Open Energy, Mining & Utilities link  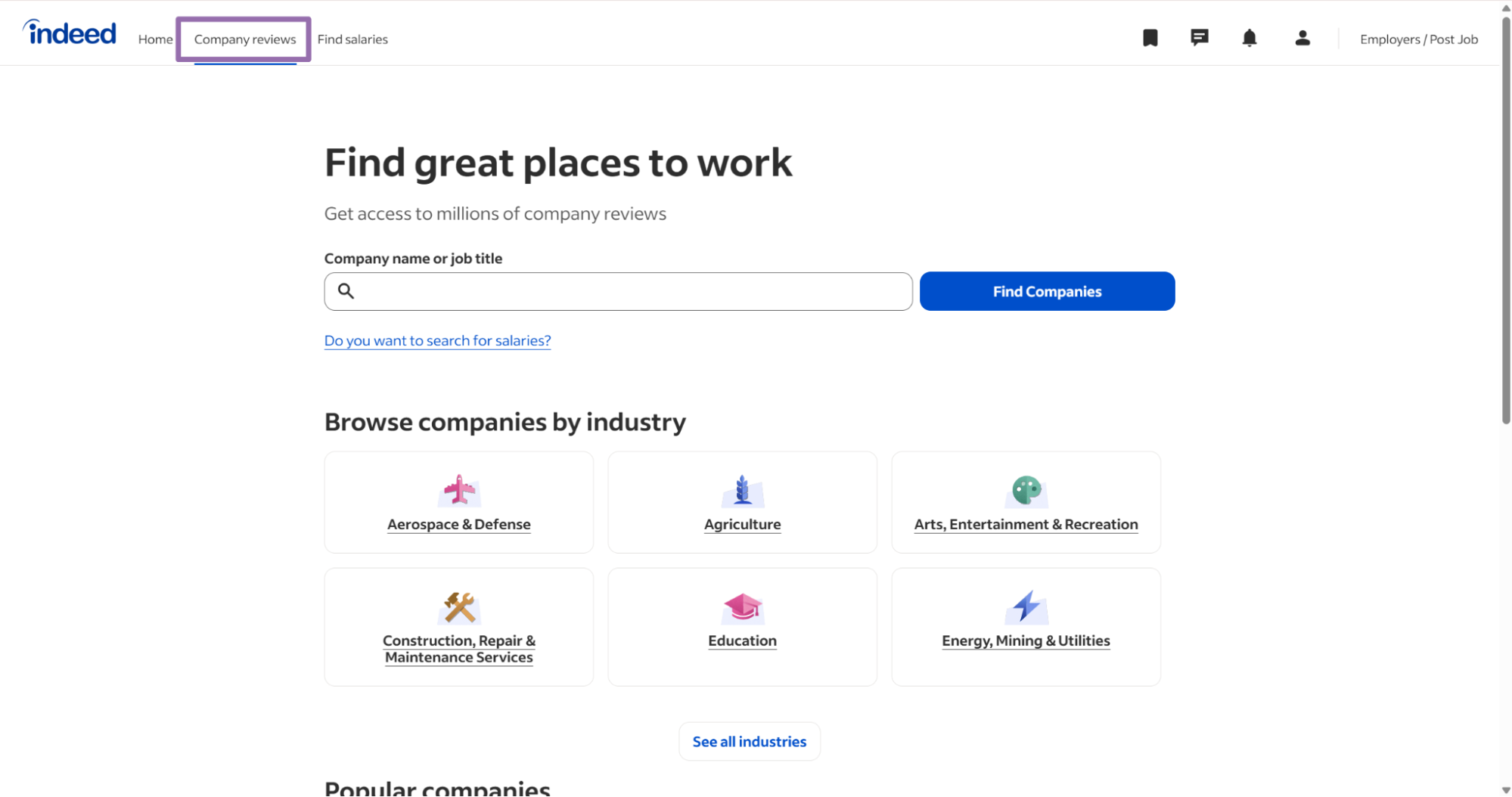point(1026,640)
